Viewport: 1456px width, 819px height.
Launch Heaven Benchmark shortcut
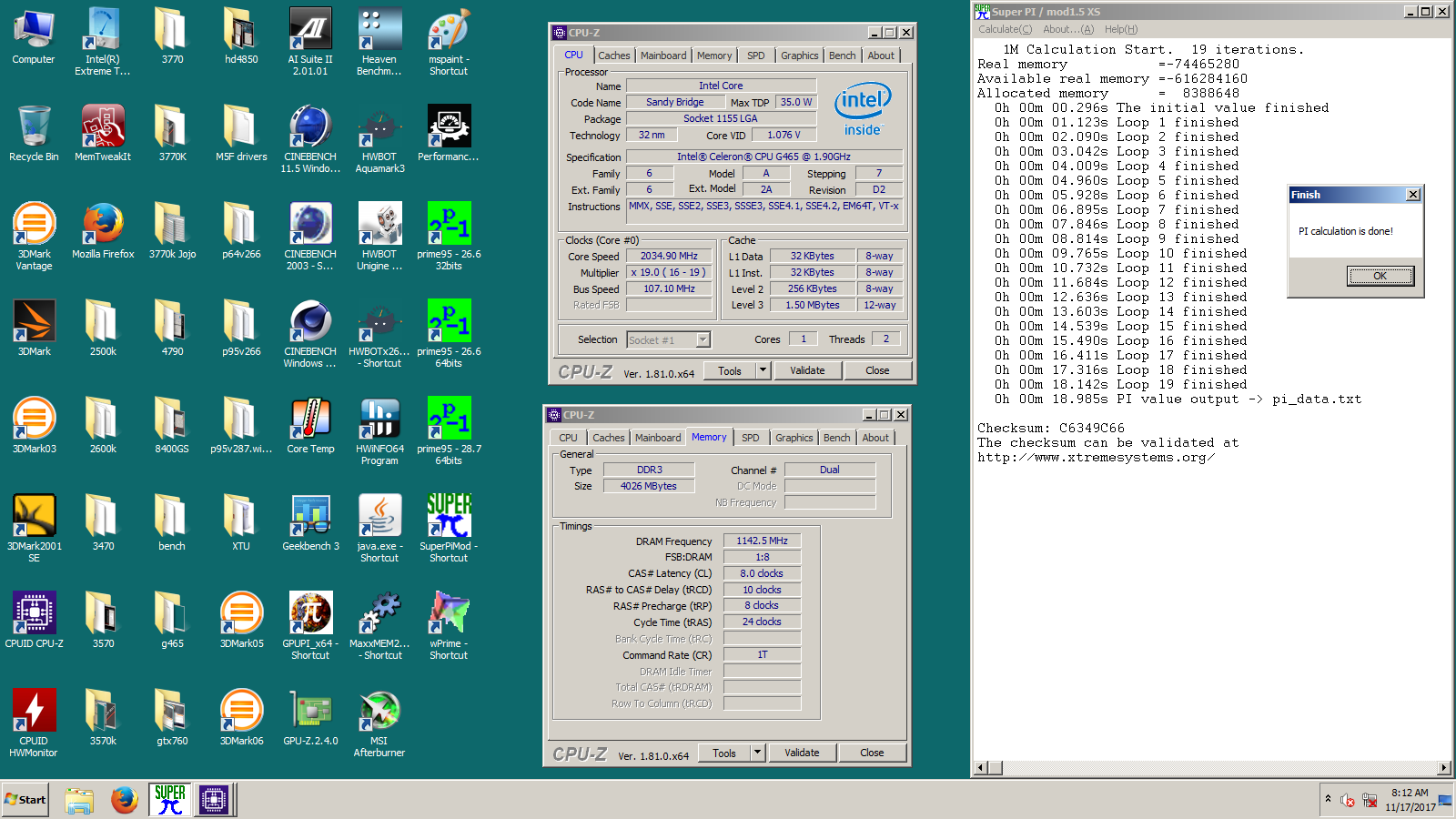click(x=379, y=41)
